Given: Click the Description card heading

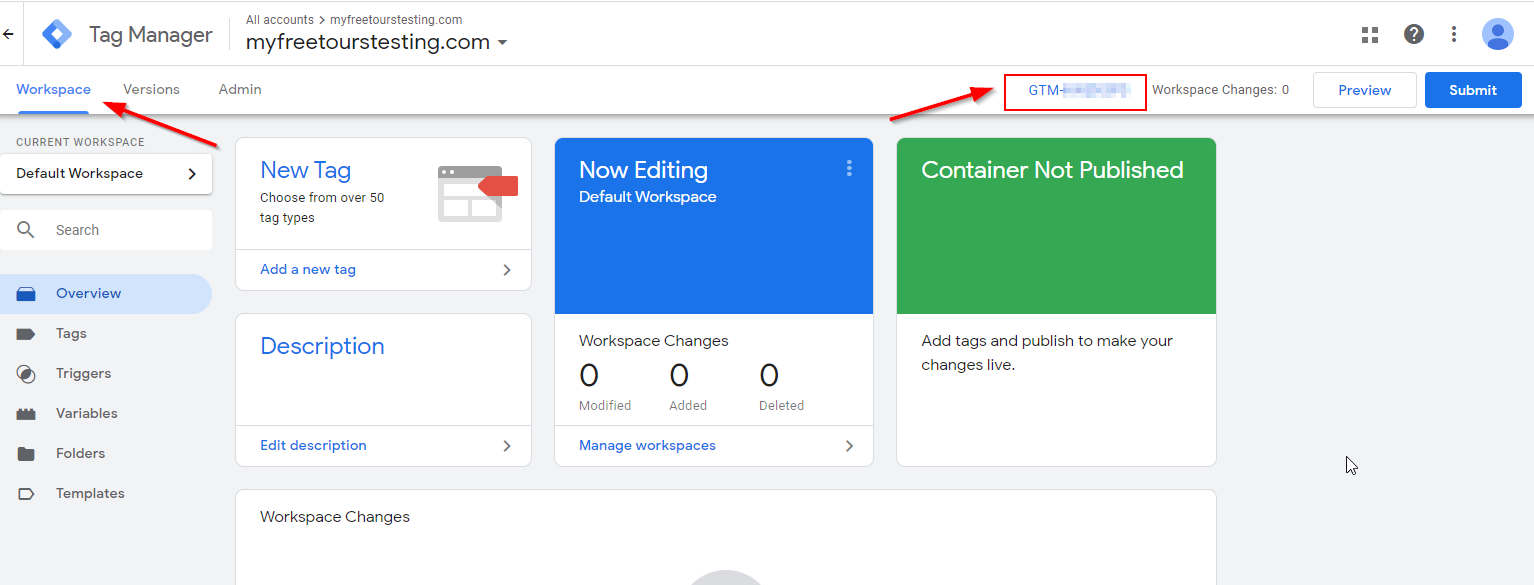Looking at the screenshot, I should click(322, 346).
